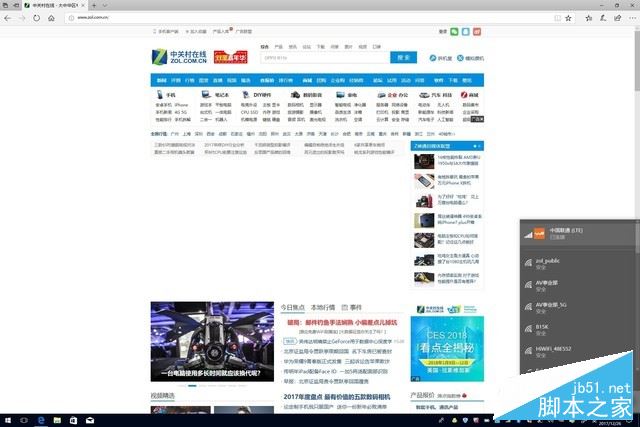
Task: Click the iPhone link under 手机
Action: (x=181, y=105)
